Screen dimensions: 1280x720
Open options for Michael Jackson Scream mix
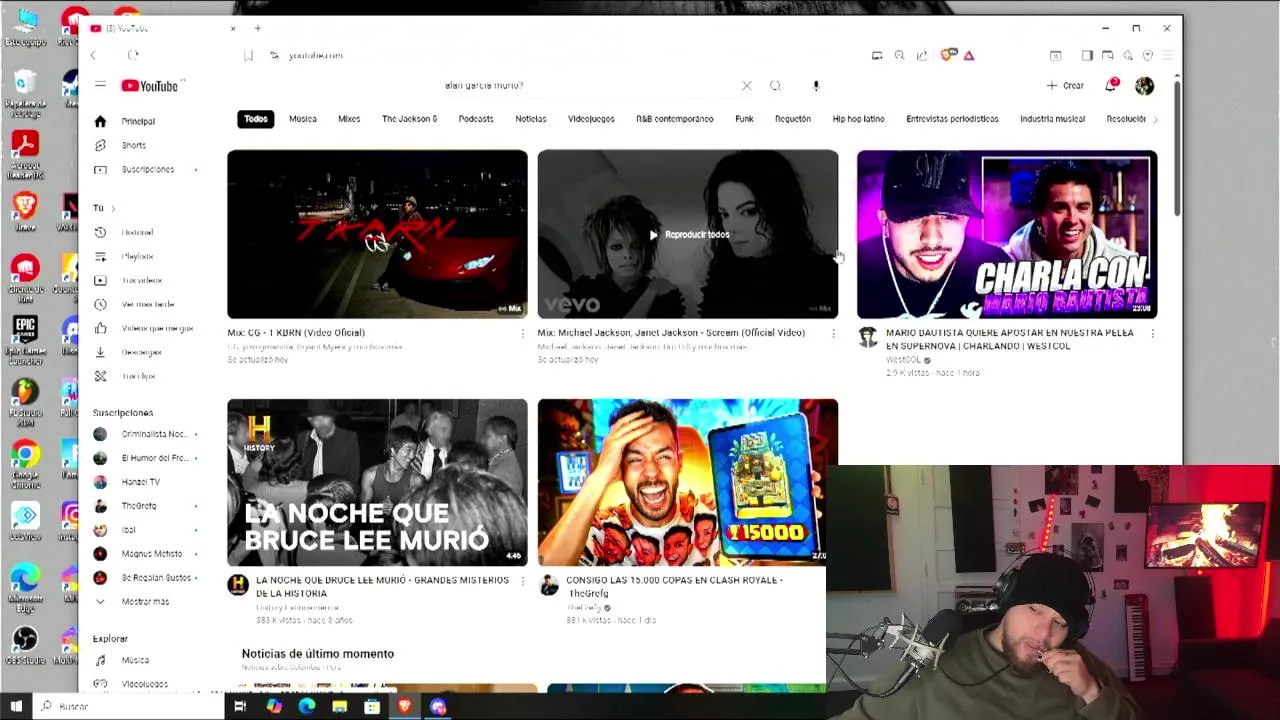pos(833,334)
